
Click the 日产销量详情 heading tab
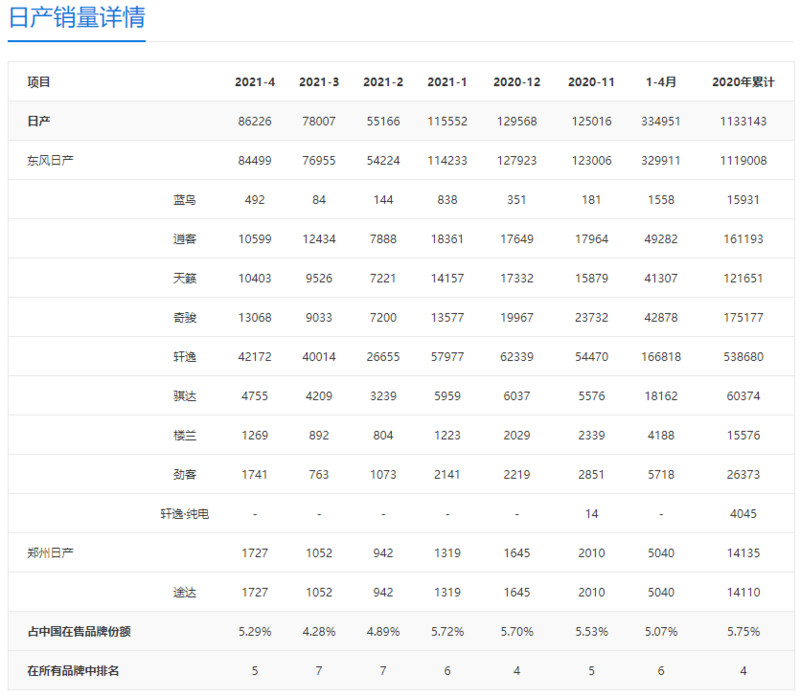click(77, 17)
